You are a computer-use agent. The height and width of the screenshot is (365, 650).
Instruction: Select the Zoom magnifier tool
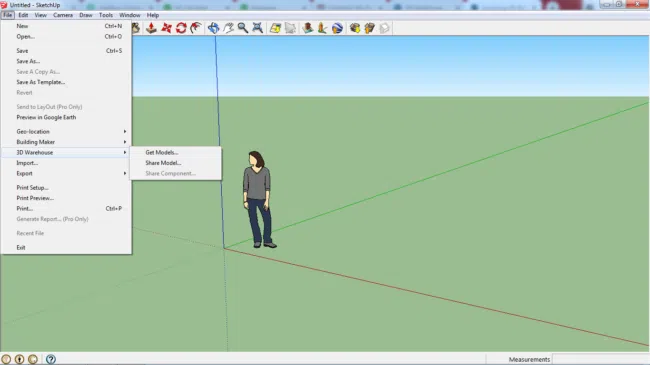243,28
